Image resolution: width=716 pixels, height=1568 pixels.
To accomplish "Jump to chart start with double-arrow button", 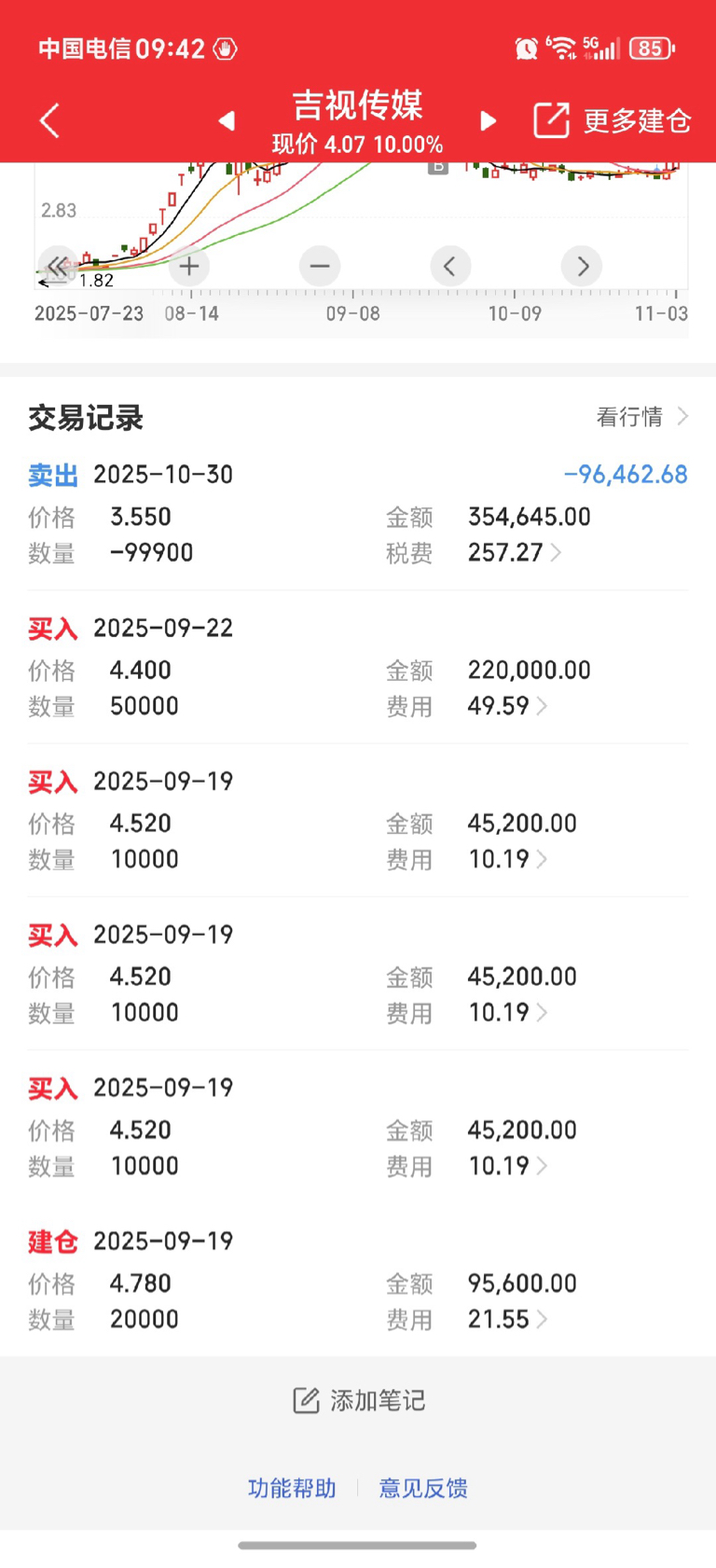I will pyautogui.click(x=58, y=267).
